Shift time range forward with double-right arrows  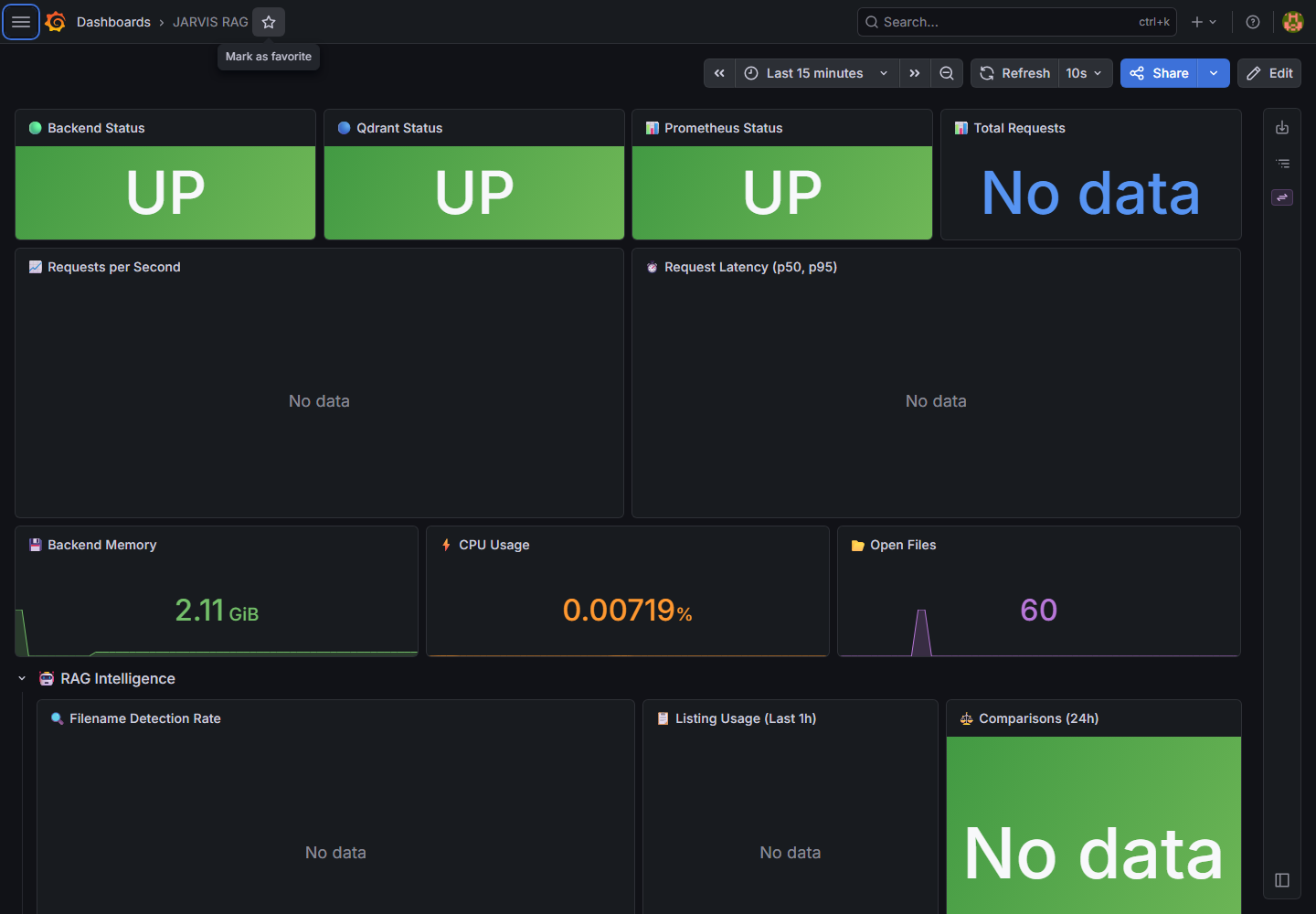[x=915, y=73]
